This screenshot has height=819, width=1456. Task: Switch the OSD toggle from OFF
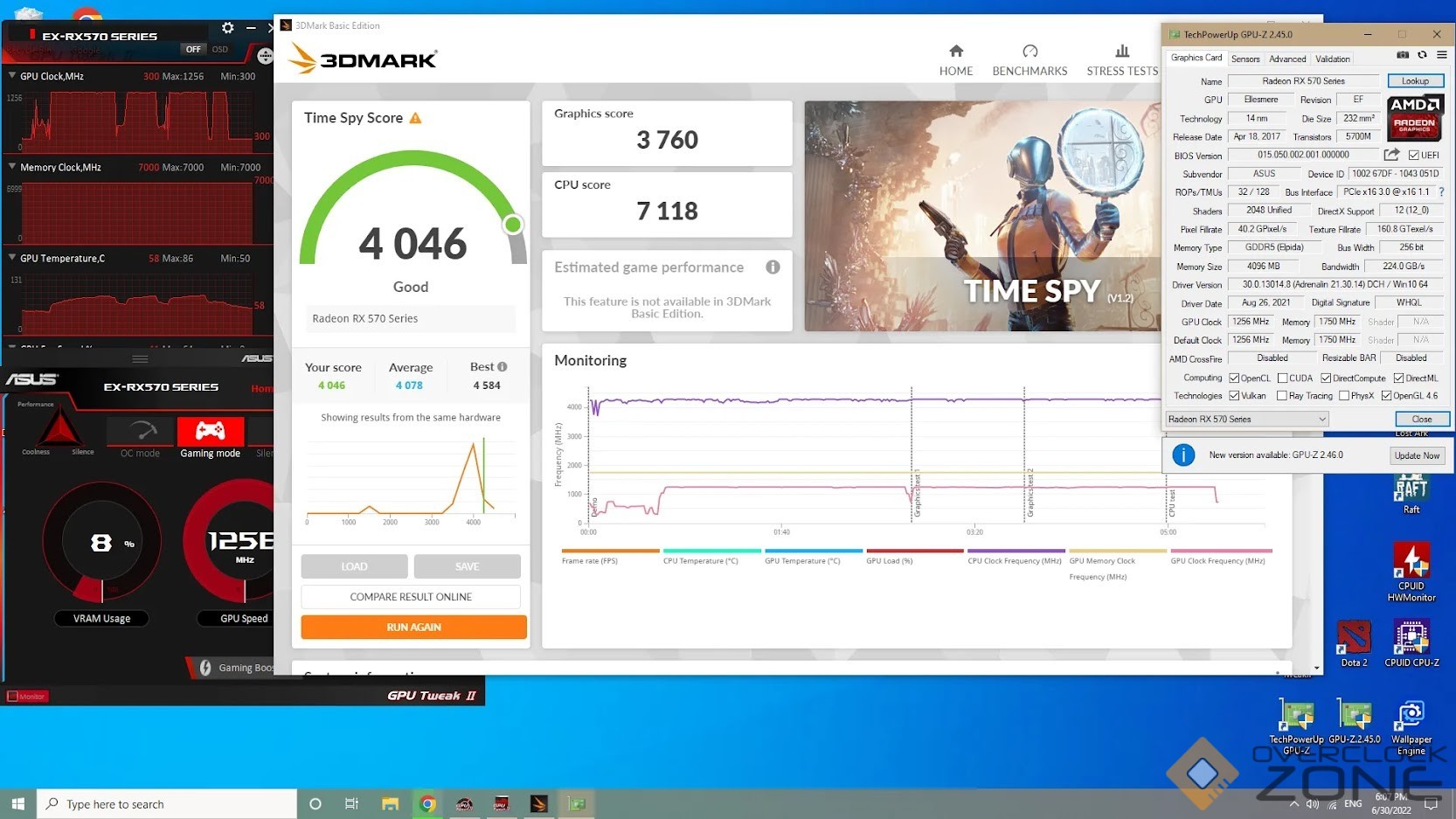[x=194, y=49]
